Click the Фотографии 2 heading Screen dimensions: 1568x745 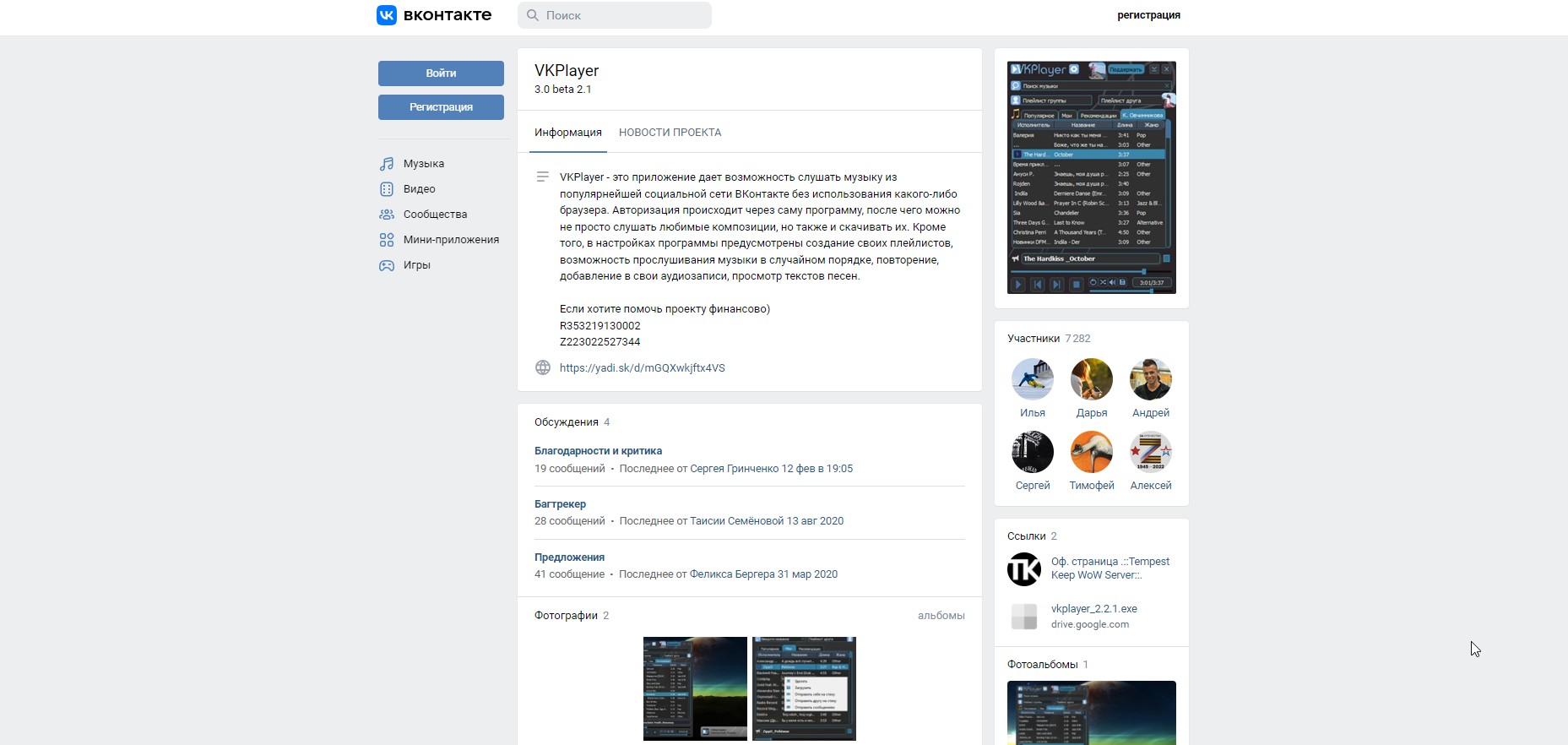[572, 616]
